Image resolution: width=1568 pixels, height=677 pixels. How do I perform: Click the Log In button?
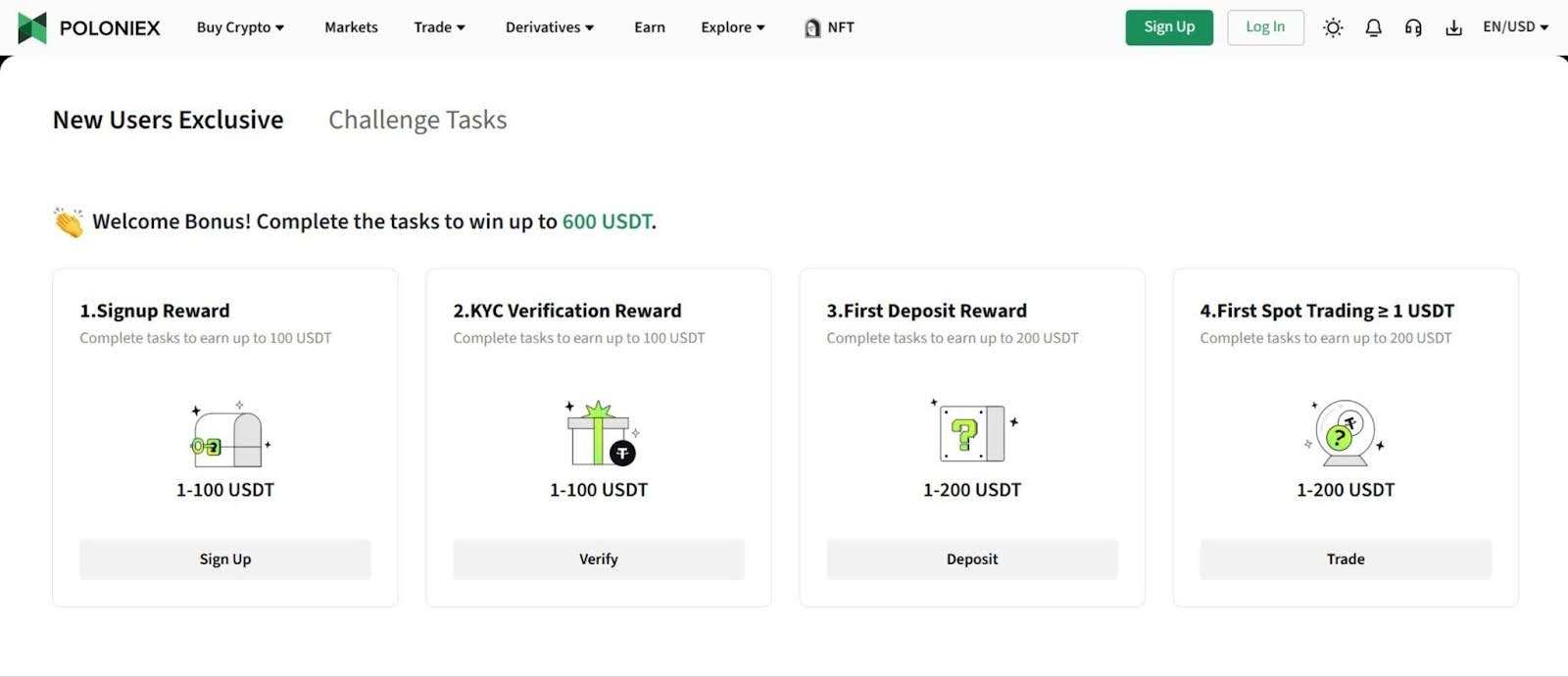pyautogui.click(x=1265, y=27)
